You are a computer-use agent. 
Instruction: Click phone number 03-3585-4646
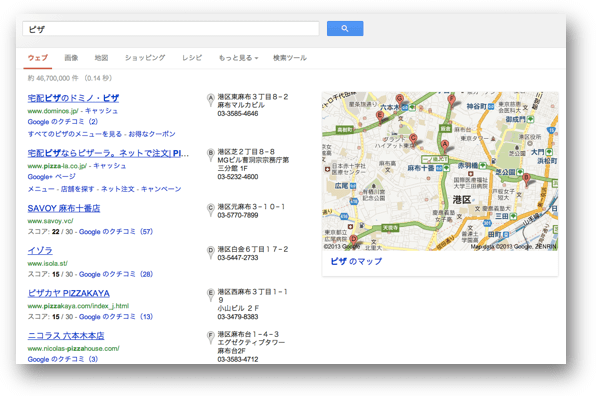[x=238, y=114]
